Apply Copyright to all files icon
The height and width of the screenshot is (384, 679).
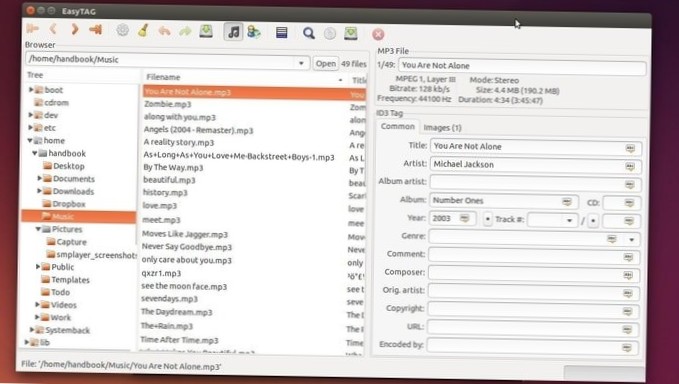coord(627,311)
